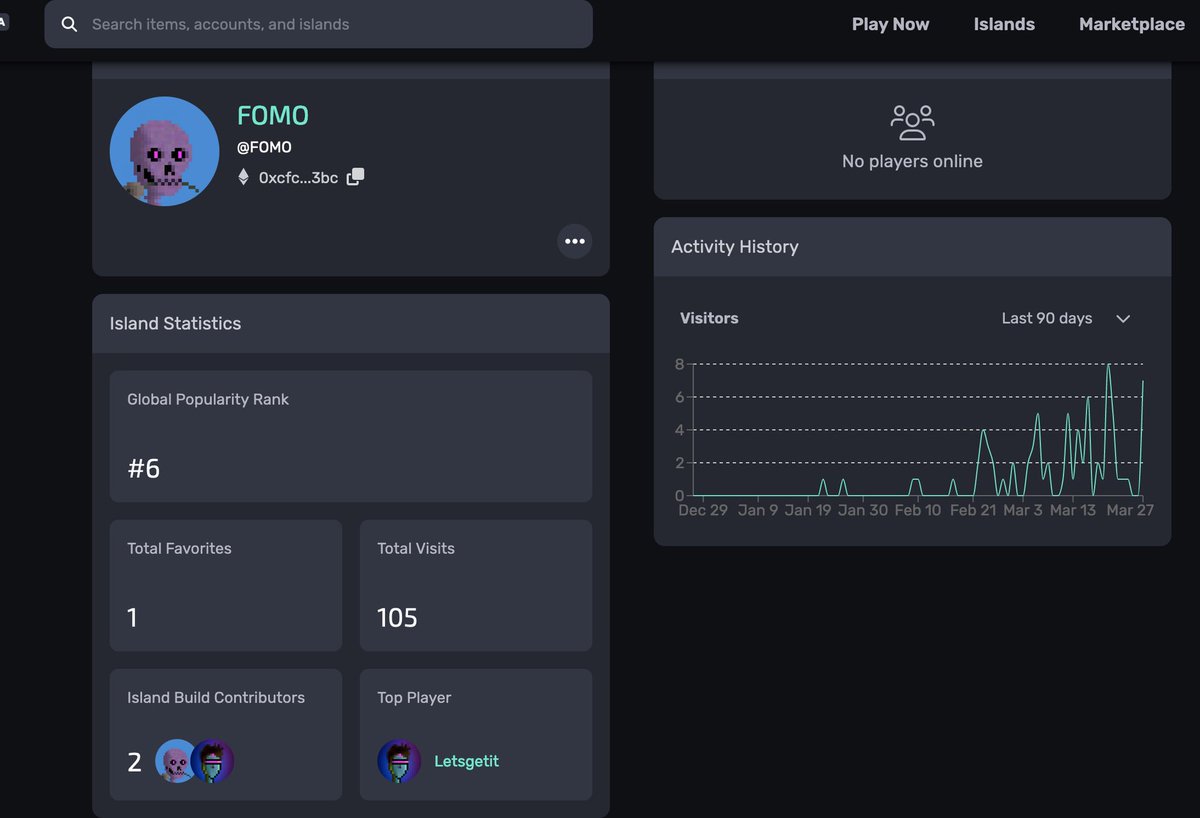Copy the 0xcfc...3bc wallet address
This screenshot has width=1200, height=818.
pos(354,176)
